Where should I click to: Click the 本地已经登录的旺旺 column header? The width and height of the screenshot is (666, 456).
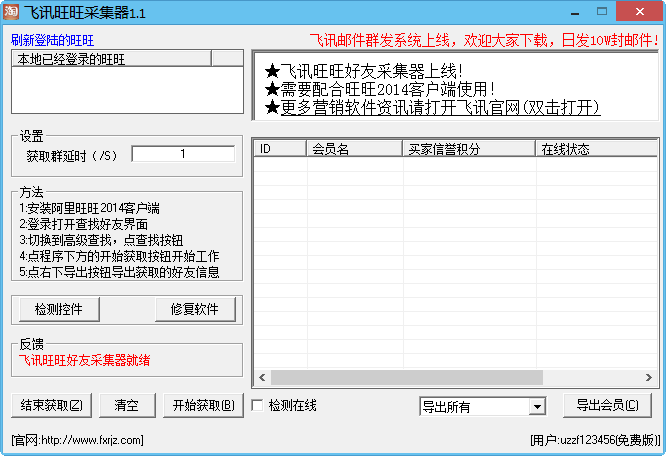pos(111,59)
